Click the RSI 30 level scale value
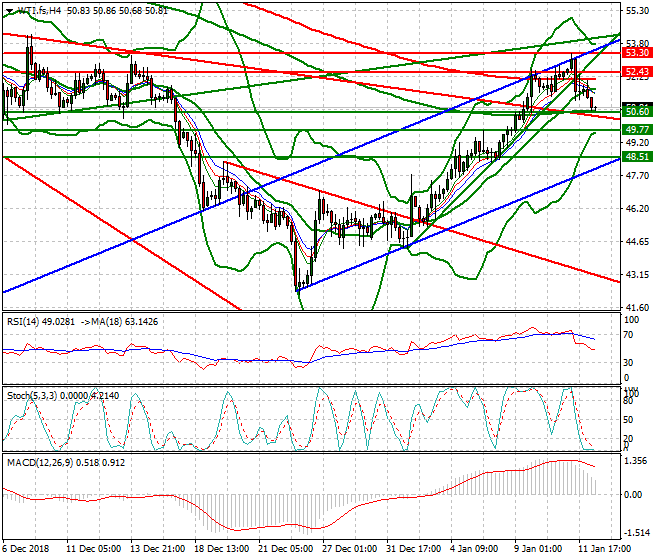The image size is (660, 560). 629,363
